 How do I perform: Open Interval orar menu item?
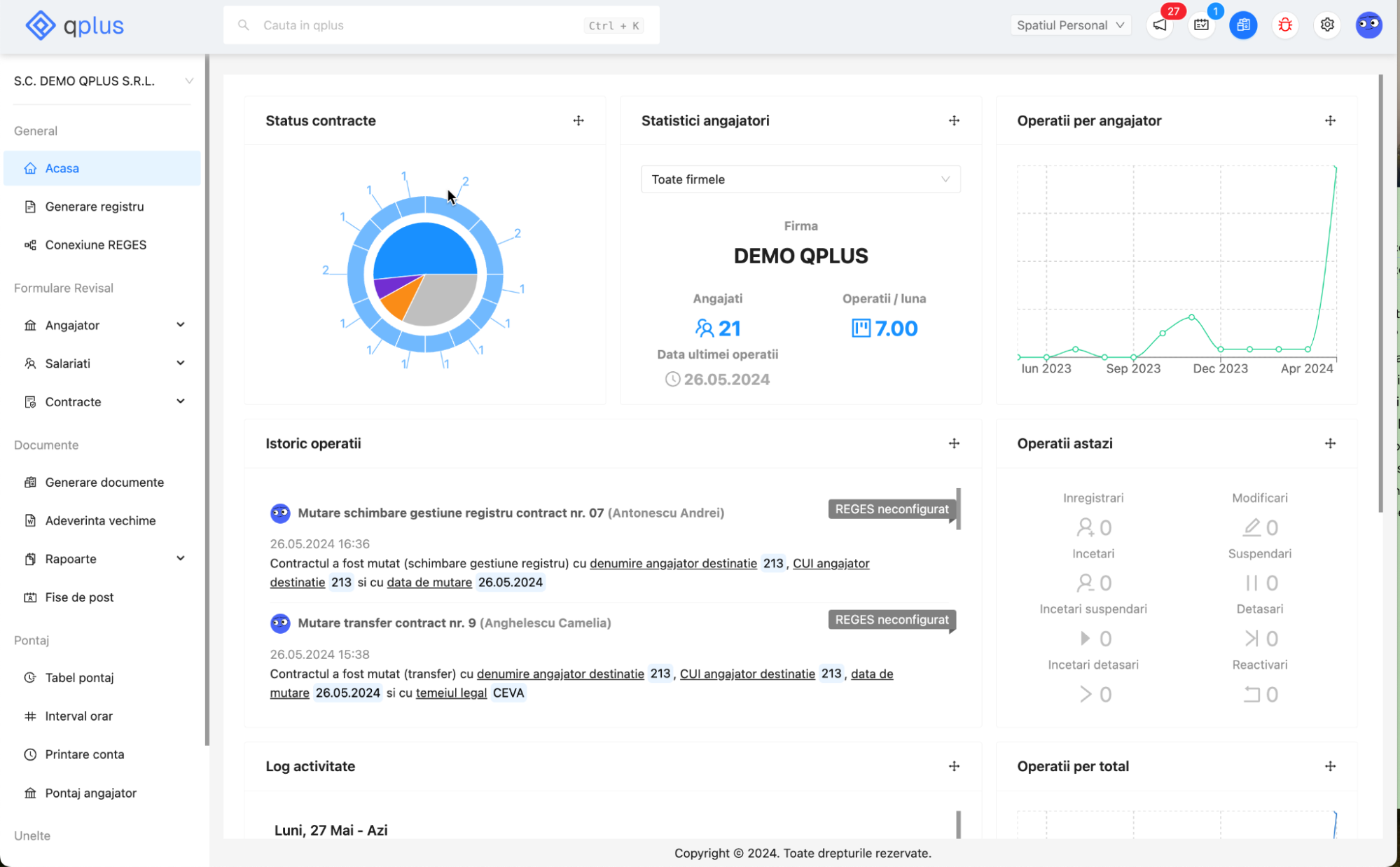click(x=102, y=716)
